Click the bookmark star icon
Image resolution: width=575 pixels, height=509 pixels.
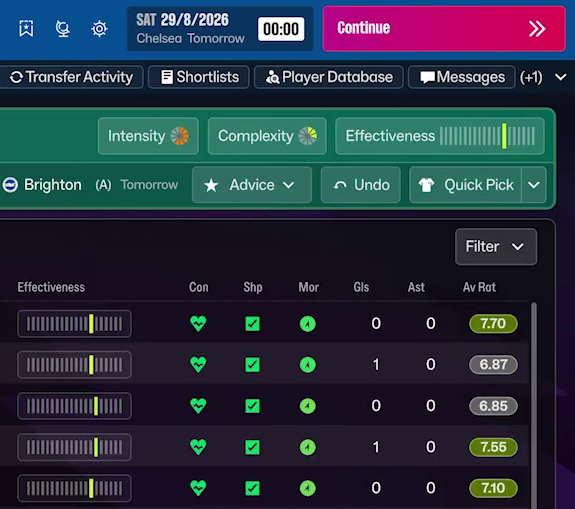26,28
